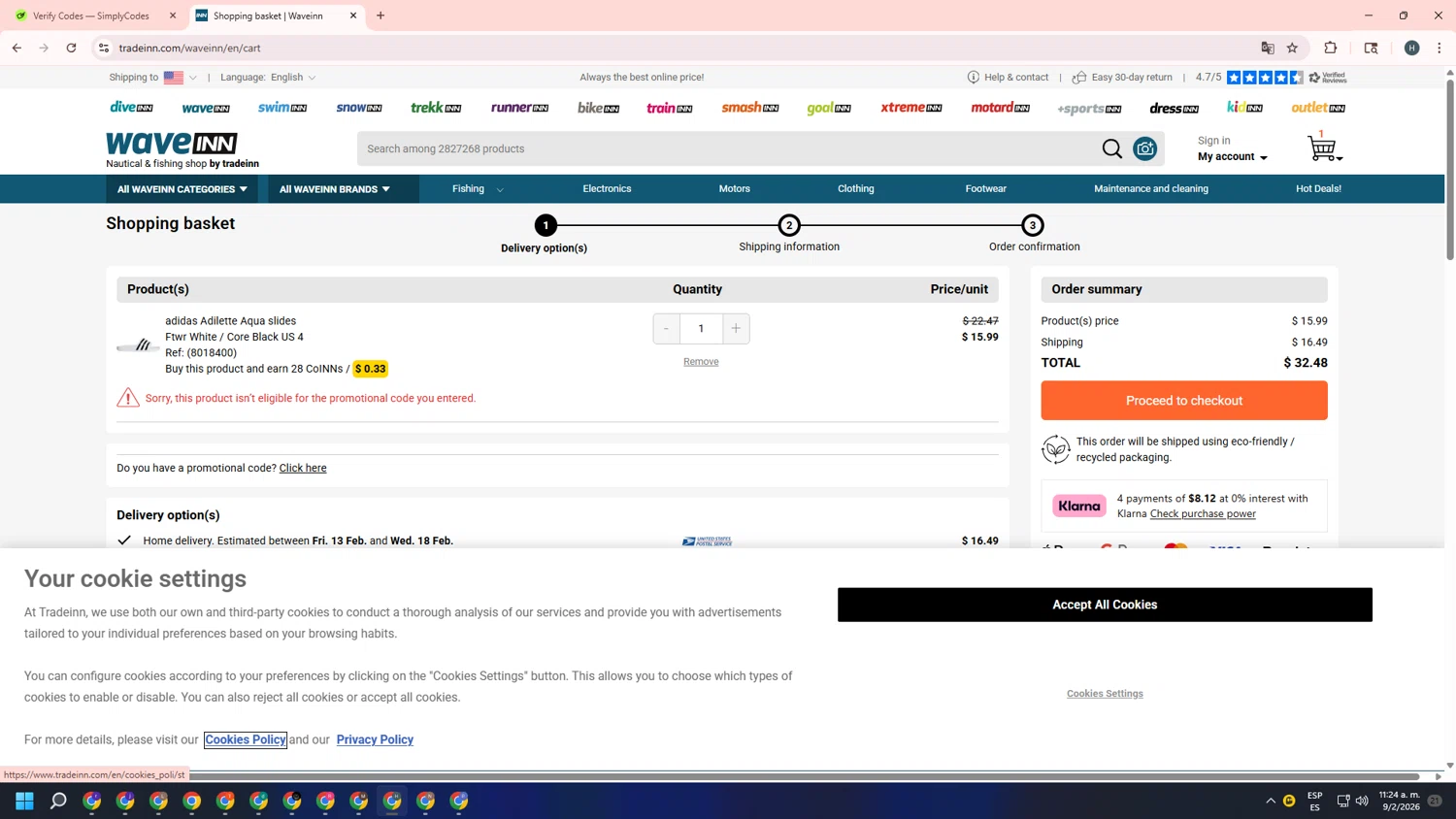Open the Motors category
This screenshot has width=1456, height=819.
734,189
